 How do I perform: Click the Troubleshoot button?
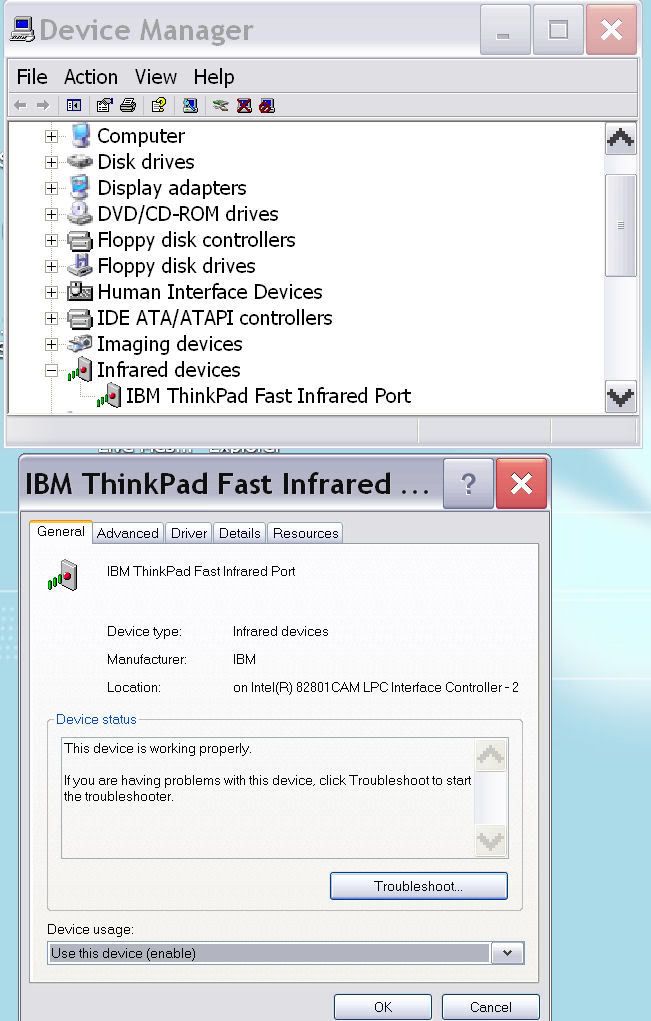pyautogui.click(x=418, y=886)
